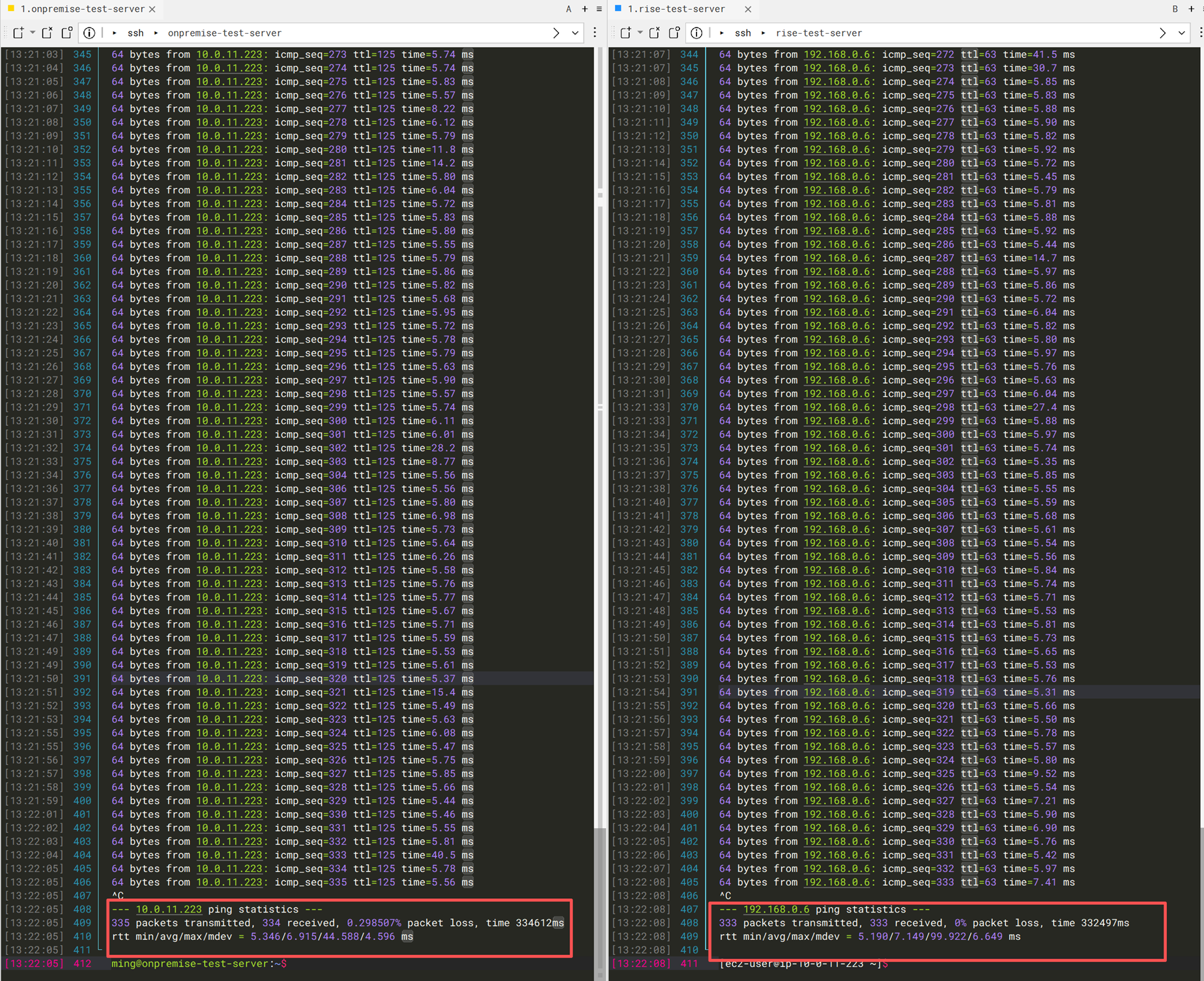Viewport: 1204px width, 981px height.
Task: Add a new tab in group A
Action: coord(584,9)
